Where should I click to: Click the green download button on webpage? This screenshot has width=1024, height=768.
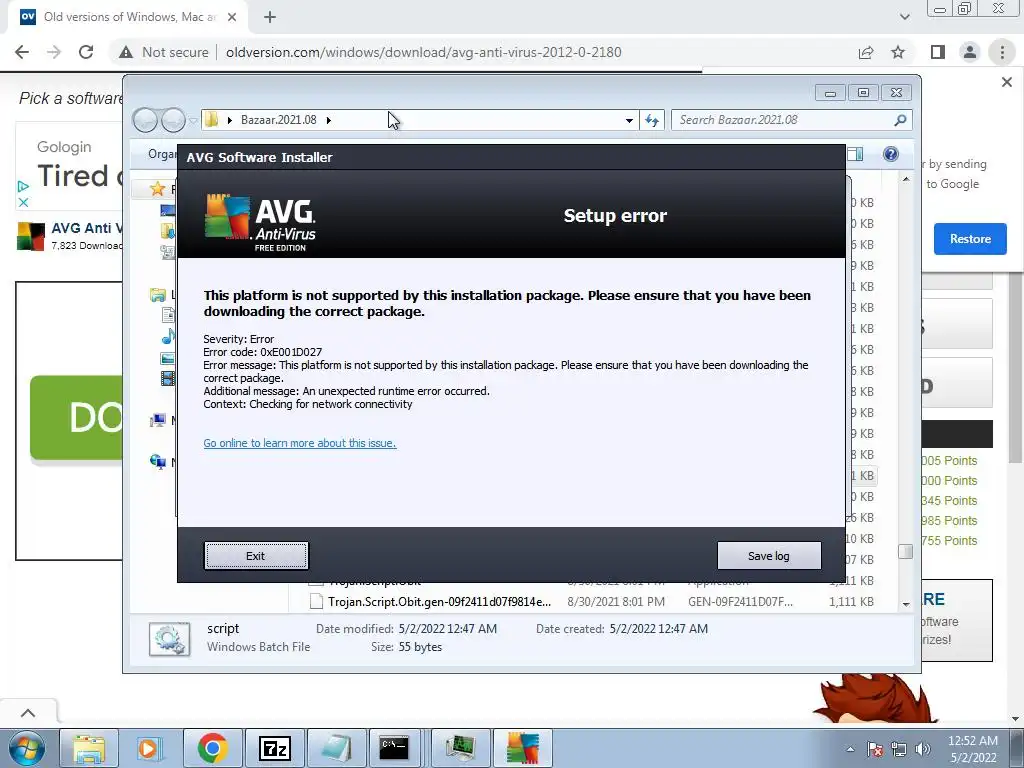point(76,417)
